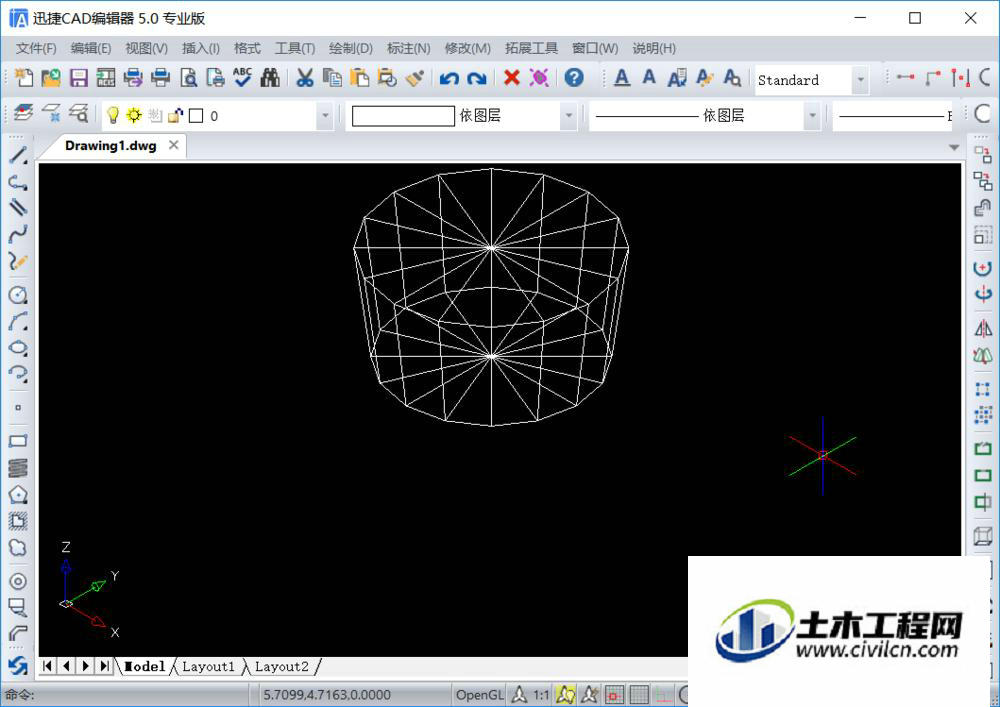Image resolution: width=1000 pixels, height=707 pixels.
Task: Open the 视图(V) menu
Action: coord(146,48)
